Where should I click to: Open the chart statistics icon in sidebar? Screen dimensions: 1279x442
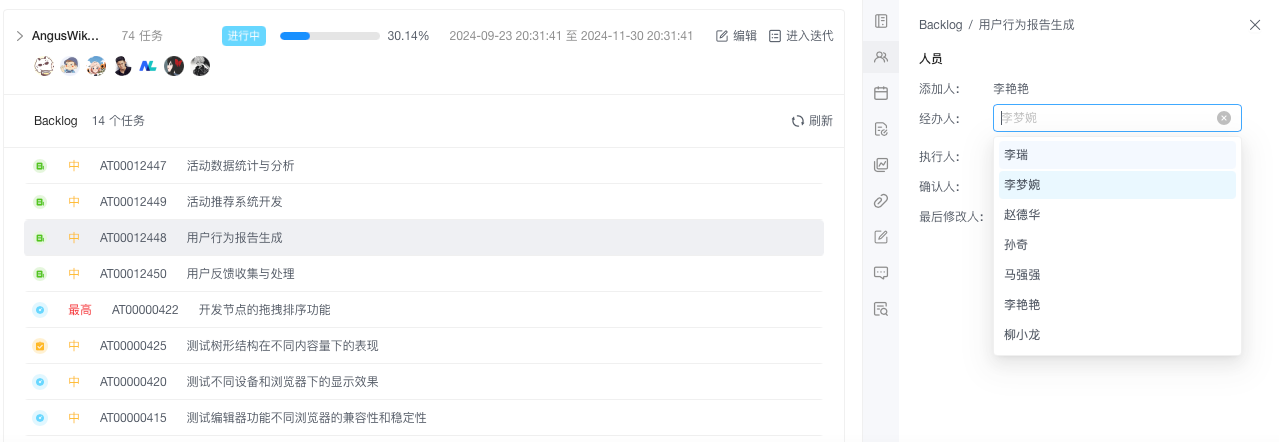pos(881,165)
